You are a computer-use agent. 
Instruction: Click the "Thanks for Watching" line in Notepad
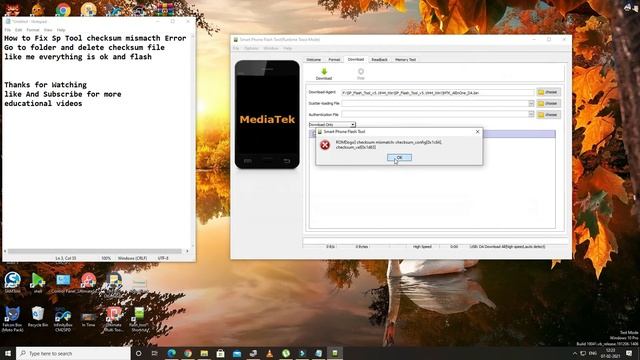pyautogui.click(x=46, y=85)
